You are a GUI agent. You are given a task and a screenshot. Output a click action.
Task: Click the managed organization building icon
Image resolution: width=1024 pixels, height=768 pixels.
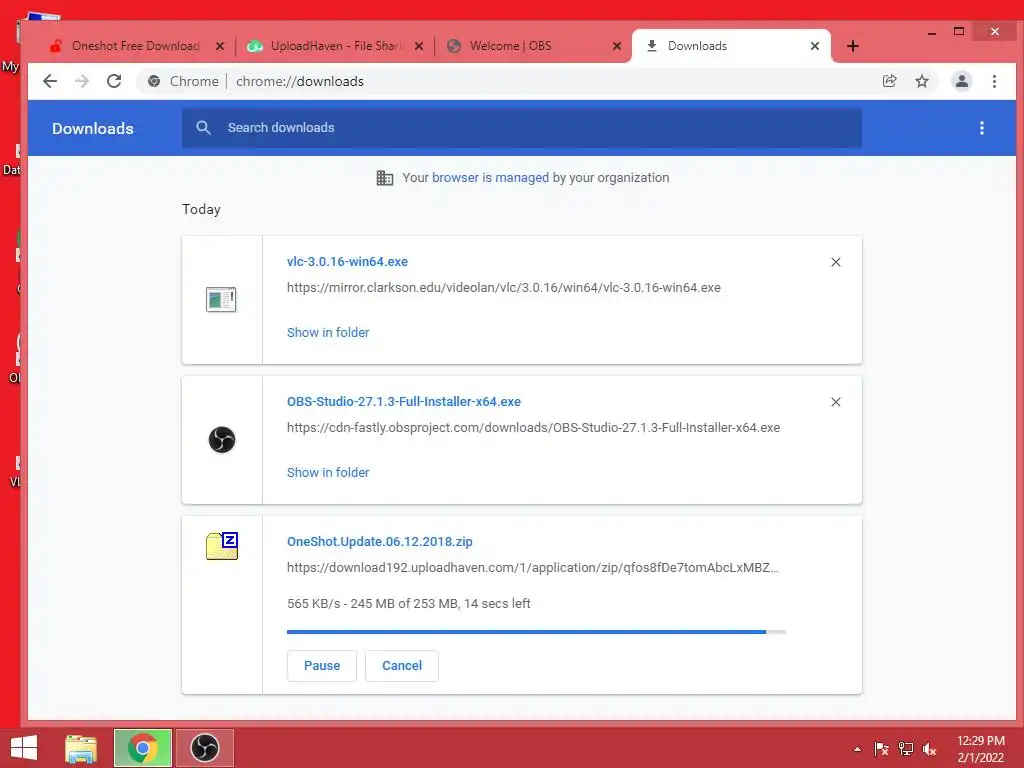[385, 178]
